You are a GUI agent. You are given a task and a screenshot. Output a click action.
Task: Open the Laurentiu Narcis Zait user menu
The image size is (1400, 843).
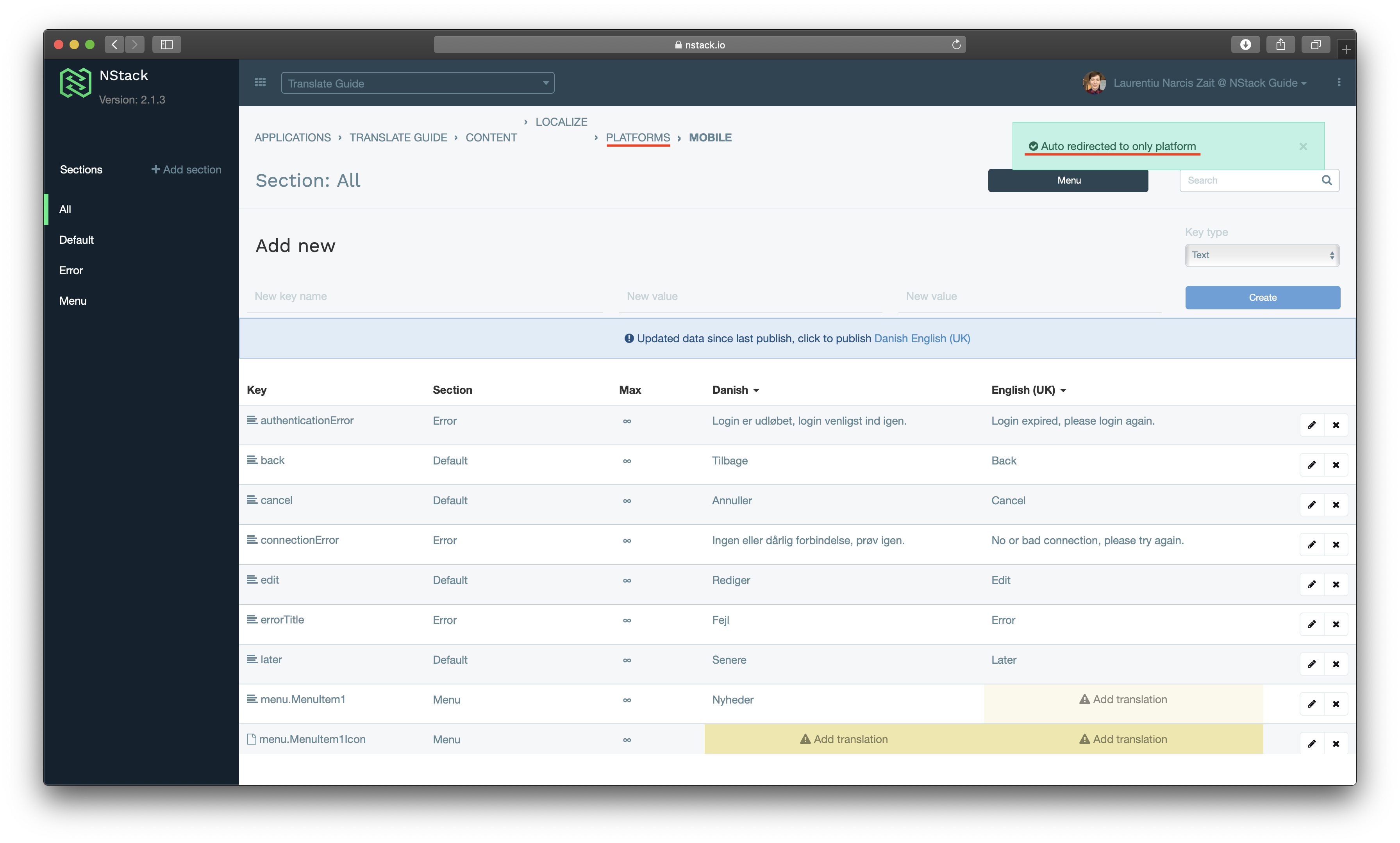1210,83
